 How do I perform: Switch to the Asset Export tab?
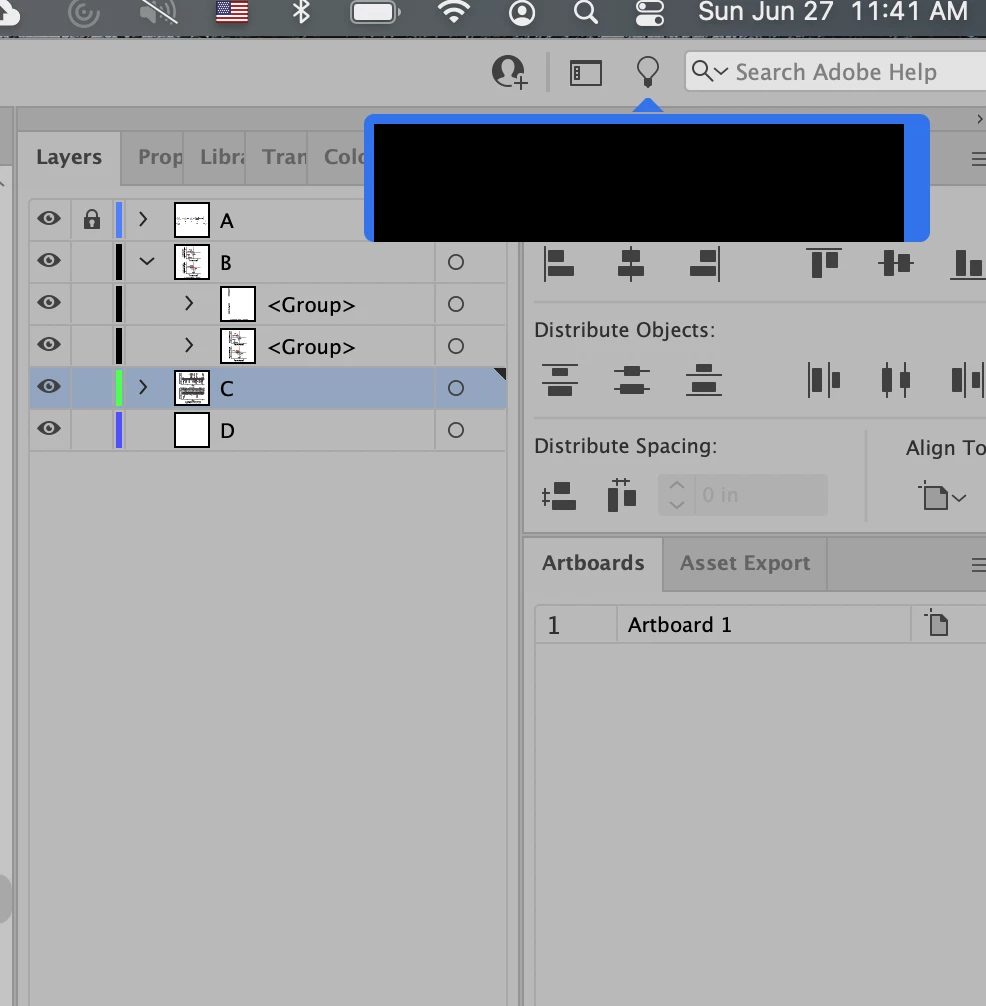pos(745,563)
